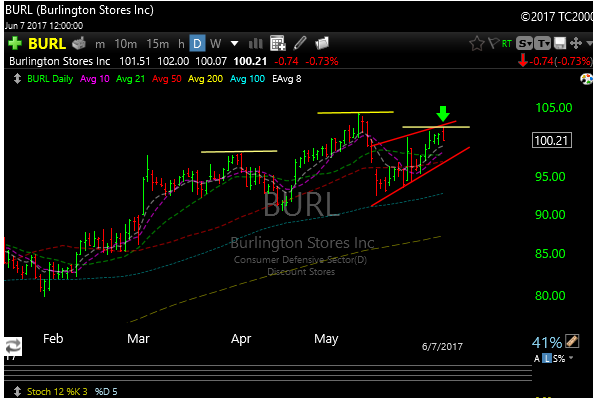Click the star favorite icon
Image resolution: width=593 pixels, height=398 pixels.
pyautogui.click(x=477, y=44)
